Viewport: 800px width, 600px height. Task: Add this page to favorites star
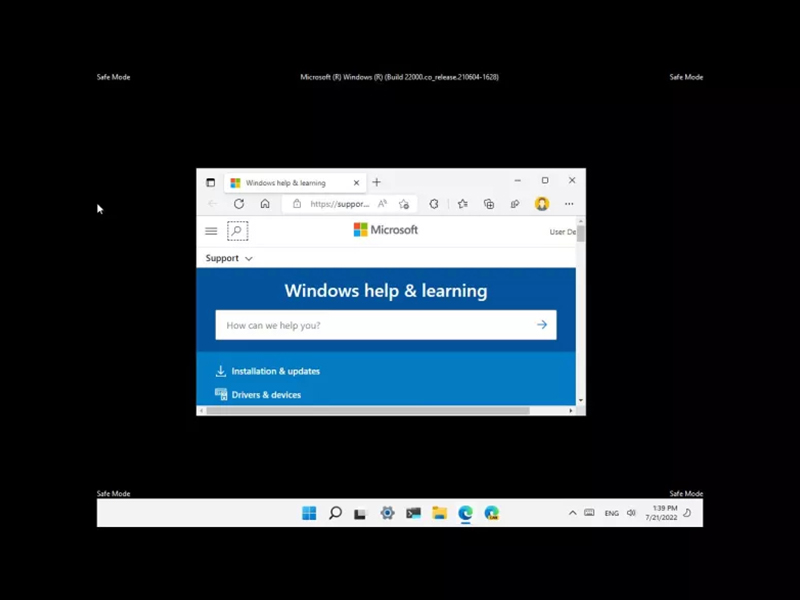coord(404,204)
